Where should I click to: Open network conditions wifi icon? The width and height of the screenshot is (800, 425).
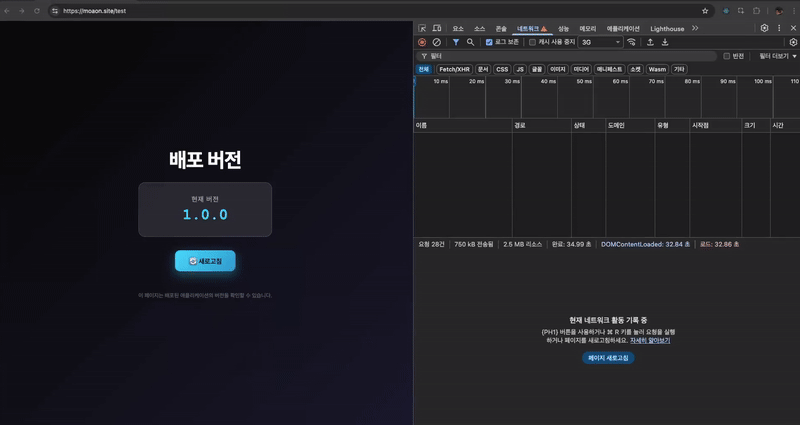coord(632,42)
